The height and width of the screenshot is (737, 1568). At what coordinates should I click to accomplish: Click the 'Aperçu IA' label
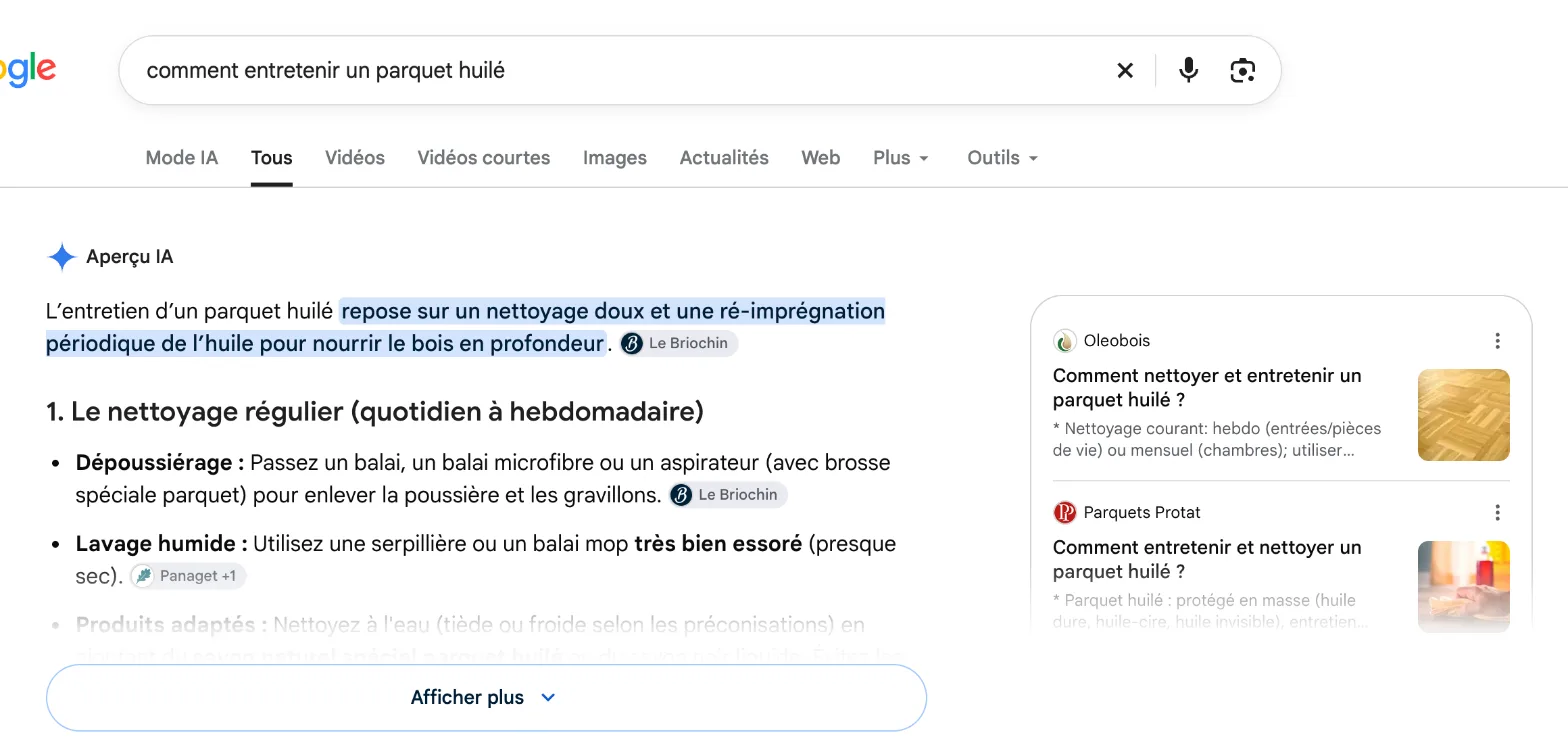click(130, 257)
